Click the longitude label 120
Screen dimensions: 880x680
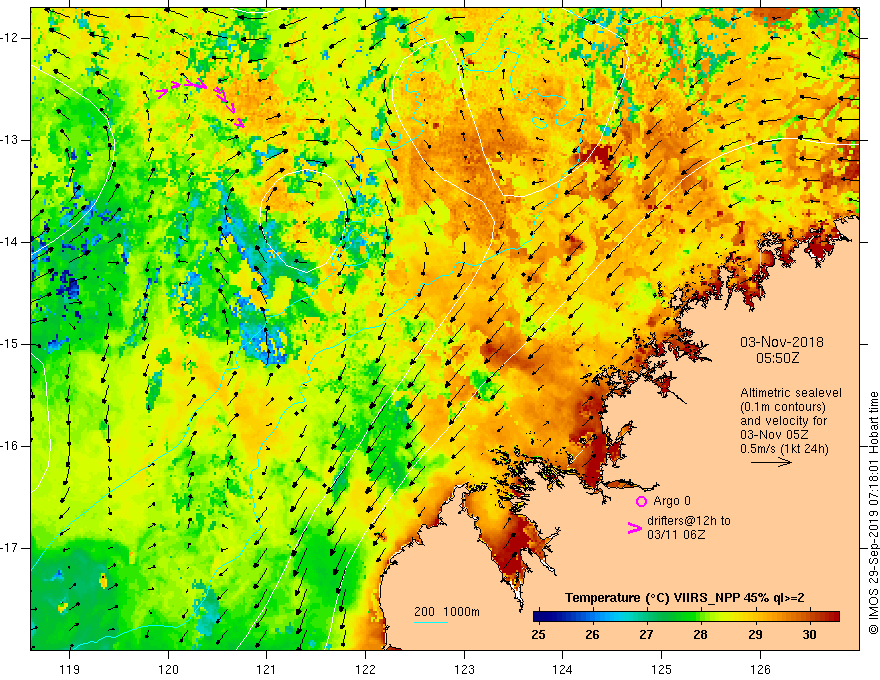168,669
